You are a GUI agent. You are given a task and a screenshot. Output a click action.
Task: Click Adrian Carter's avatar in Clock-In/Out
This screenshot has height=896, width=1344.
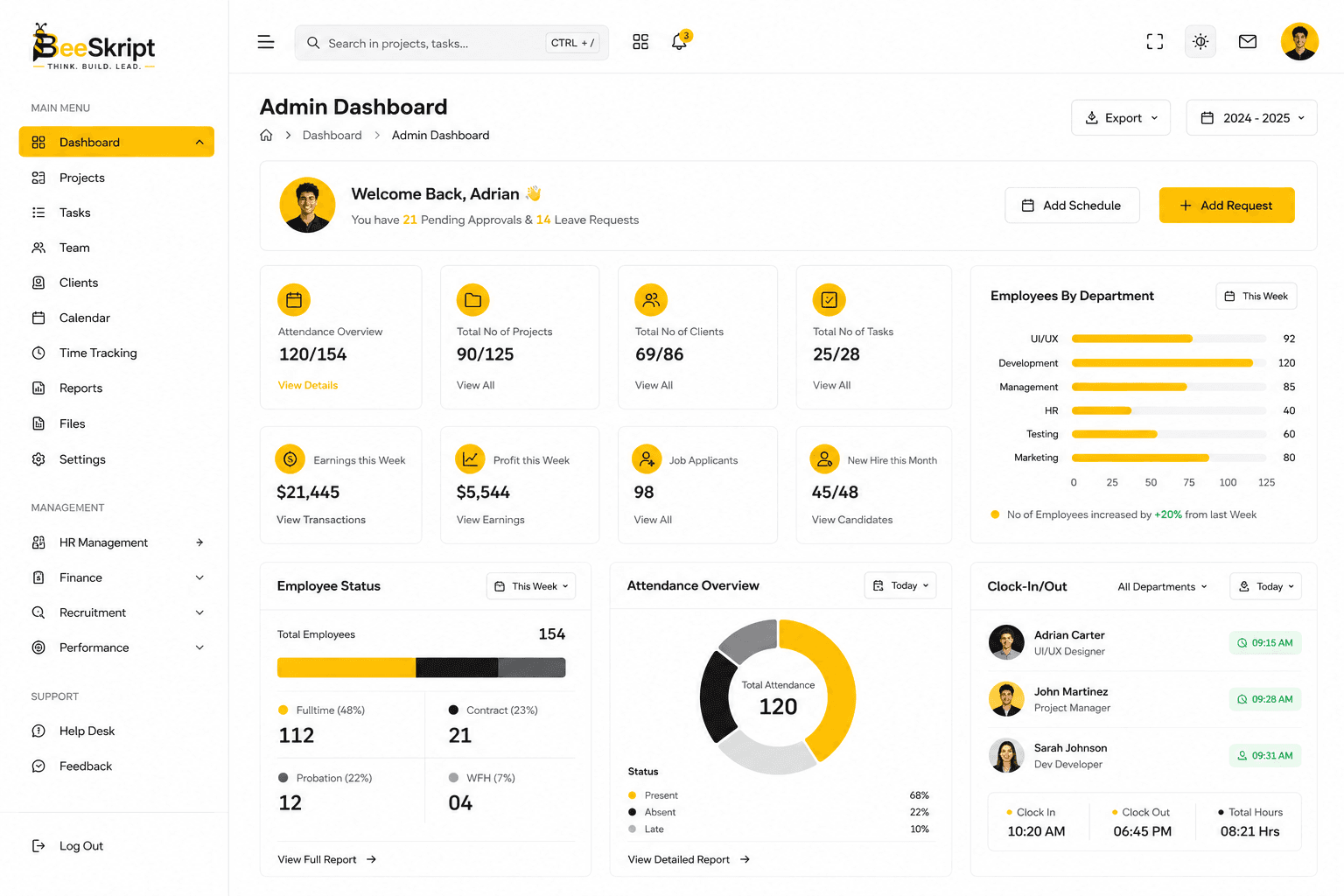pyautogui.click(x=1006, y=642)
